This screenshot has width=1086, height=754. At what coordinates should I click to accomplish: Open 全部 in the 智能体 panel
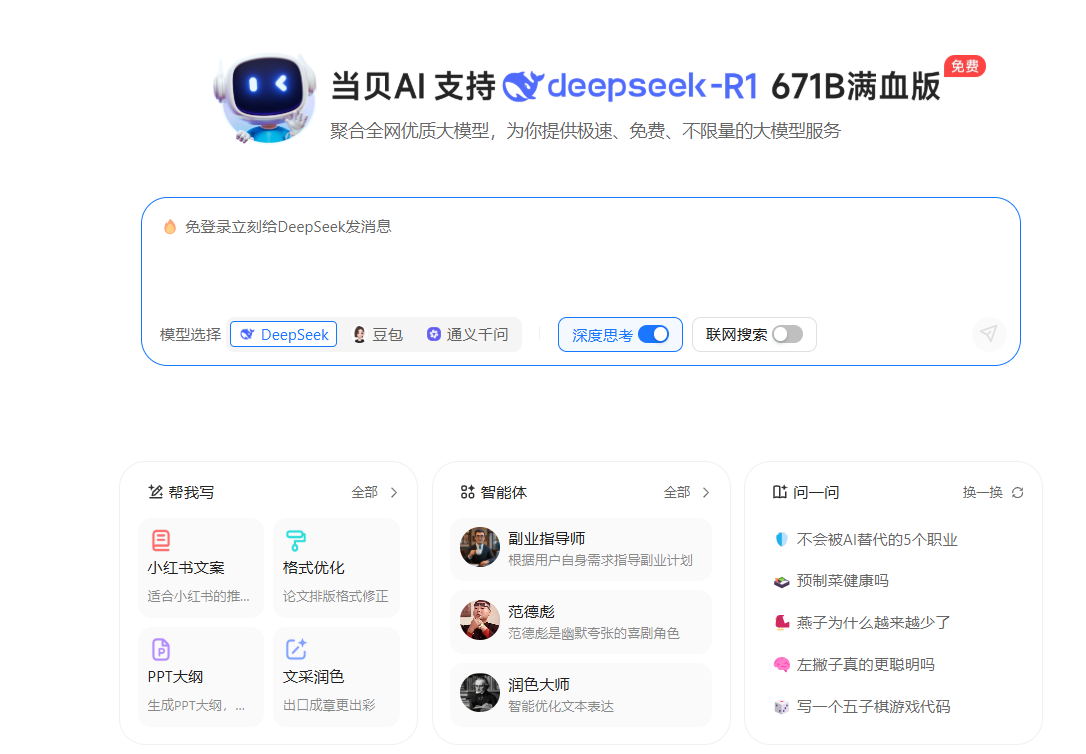[677, 492]
